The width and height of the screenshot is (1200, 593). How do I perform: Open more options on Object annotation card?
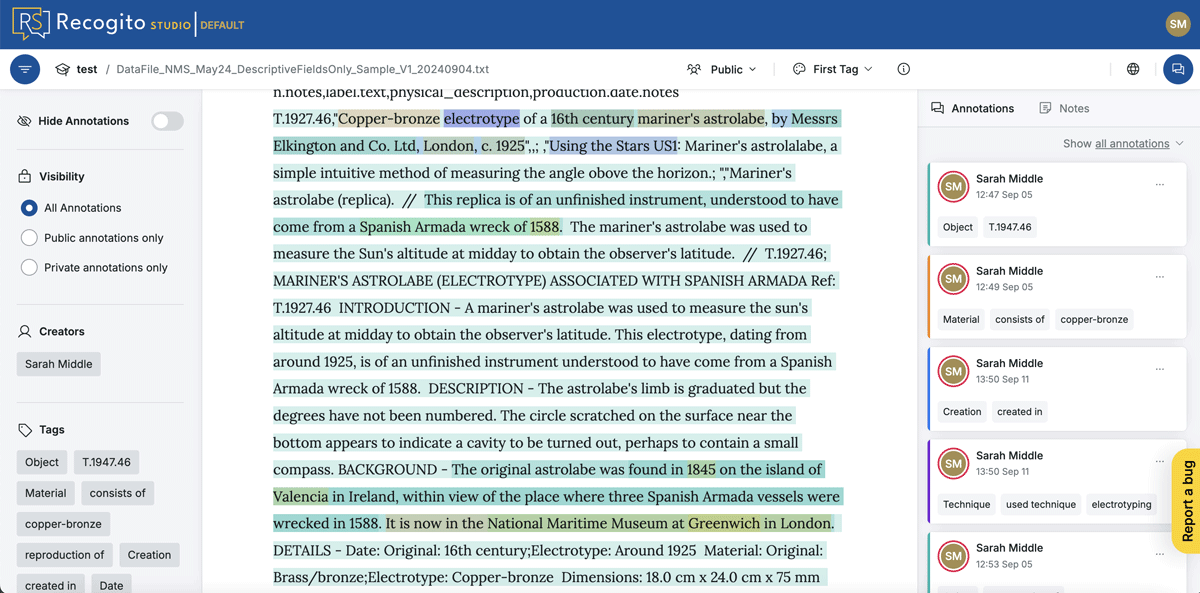1160,185
